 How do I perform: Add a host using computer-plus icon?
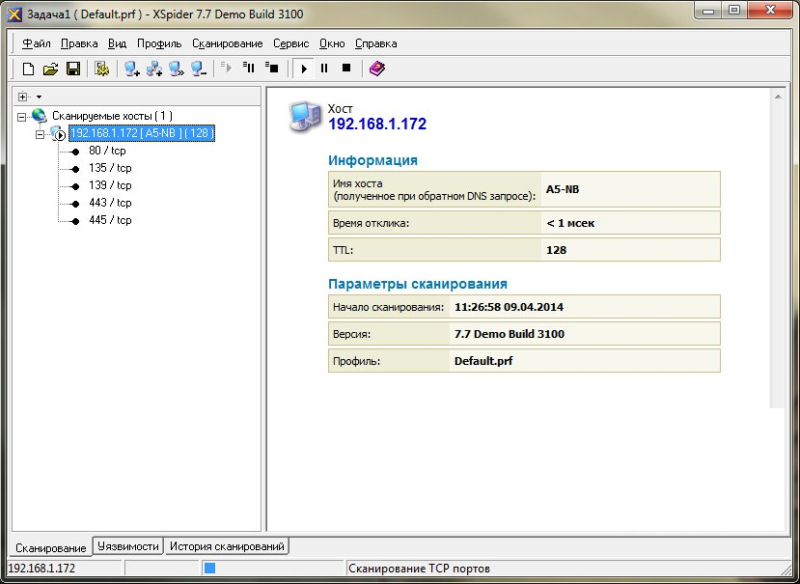pos(132,68)
